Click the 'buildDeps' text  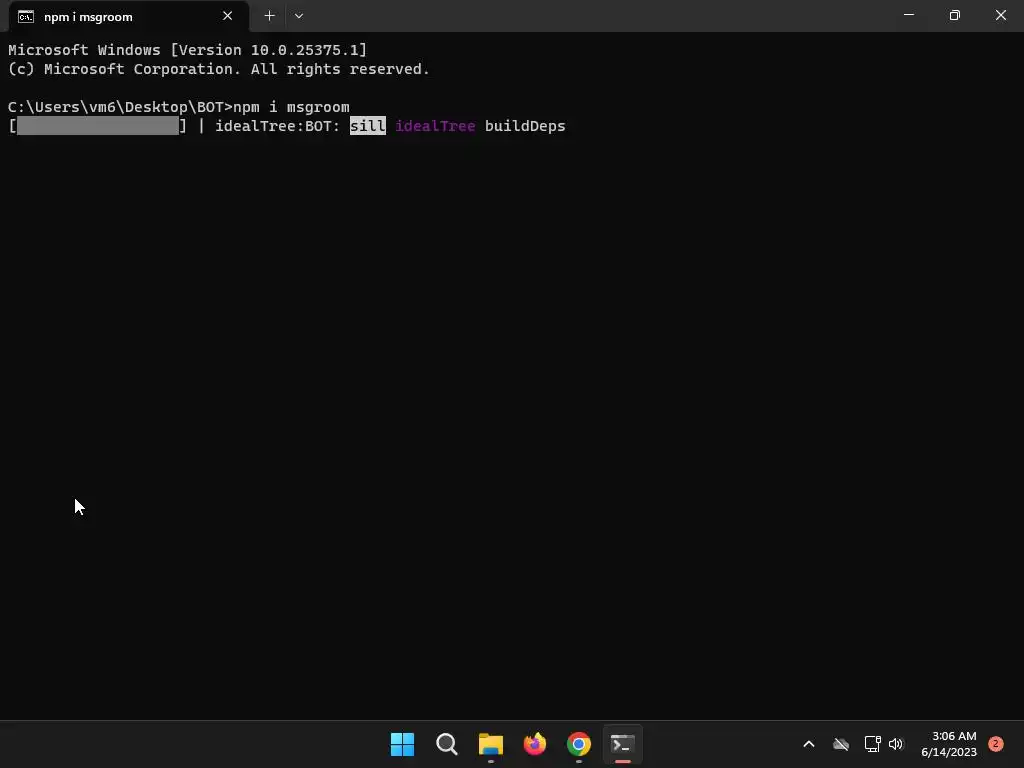[x=525, y=126]
